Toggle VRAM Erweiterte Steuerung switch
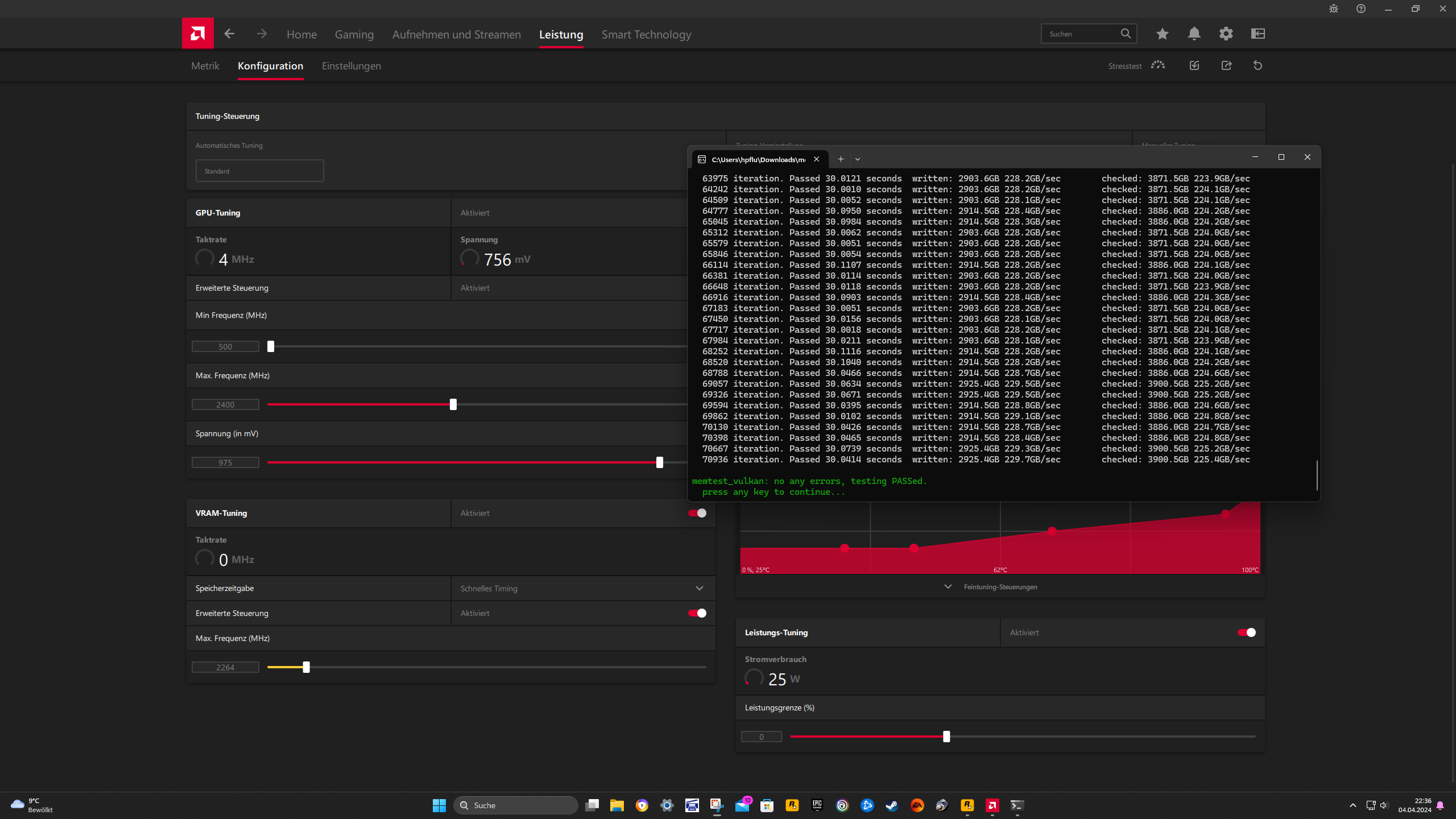 pyautogui.click(x=697, y=613)
